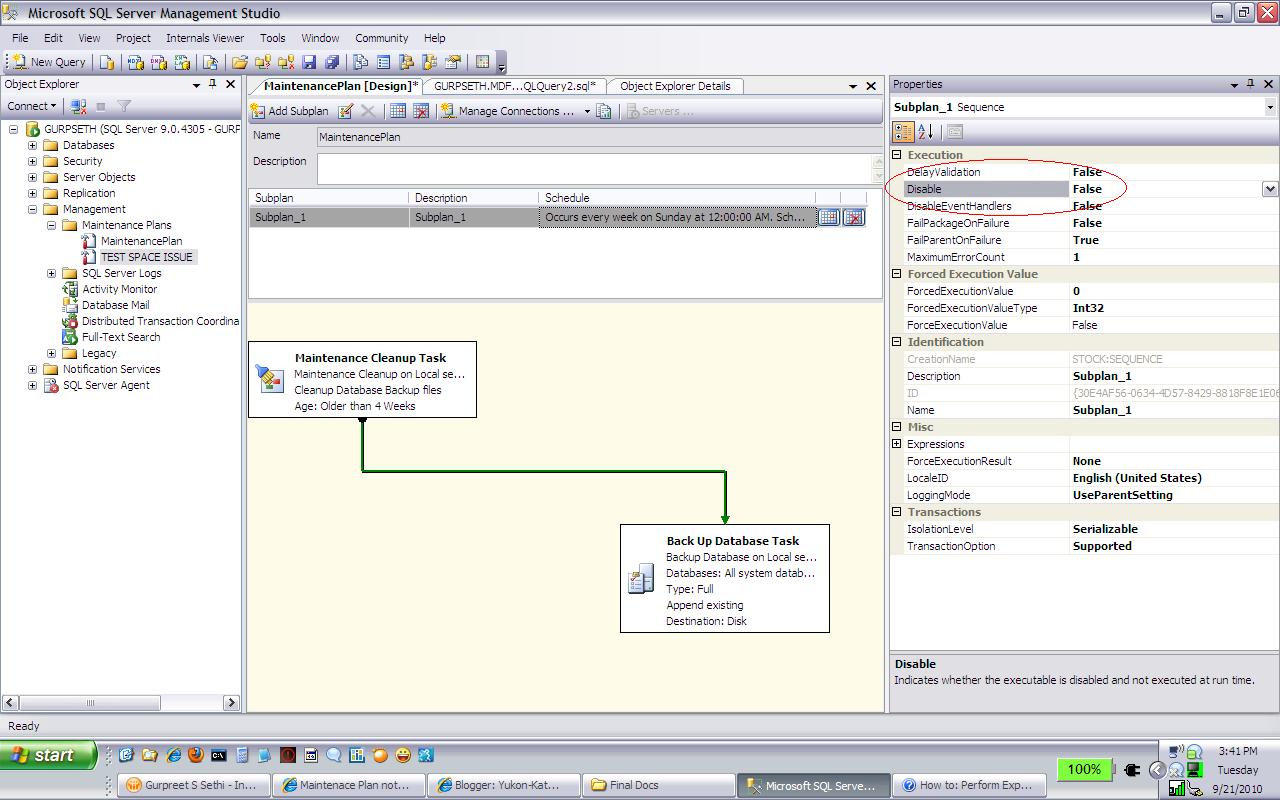
Task: Expand the Expressions property
Action: (897, 444)
